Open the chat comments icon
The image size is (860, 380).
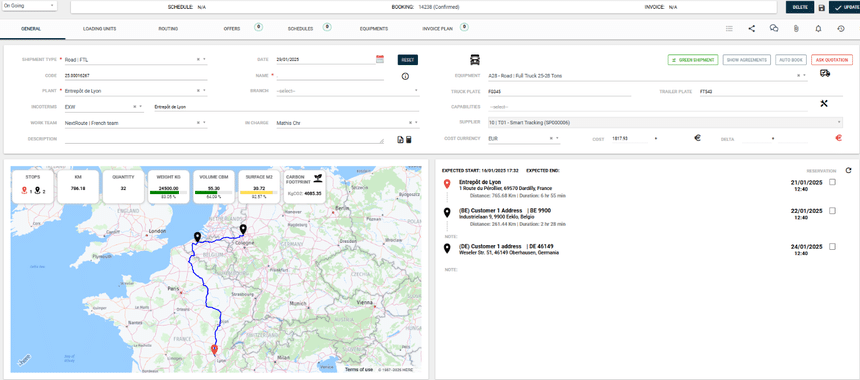coord(774,29)
